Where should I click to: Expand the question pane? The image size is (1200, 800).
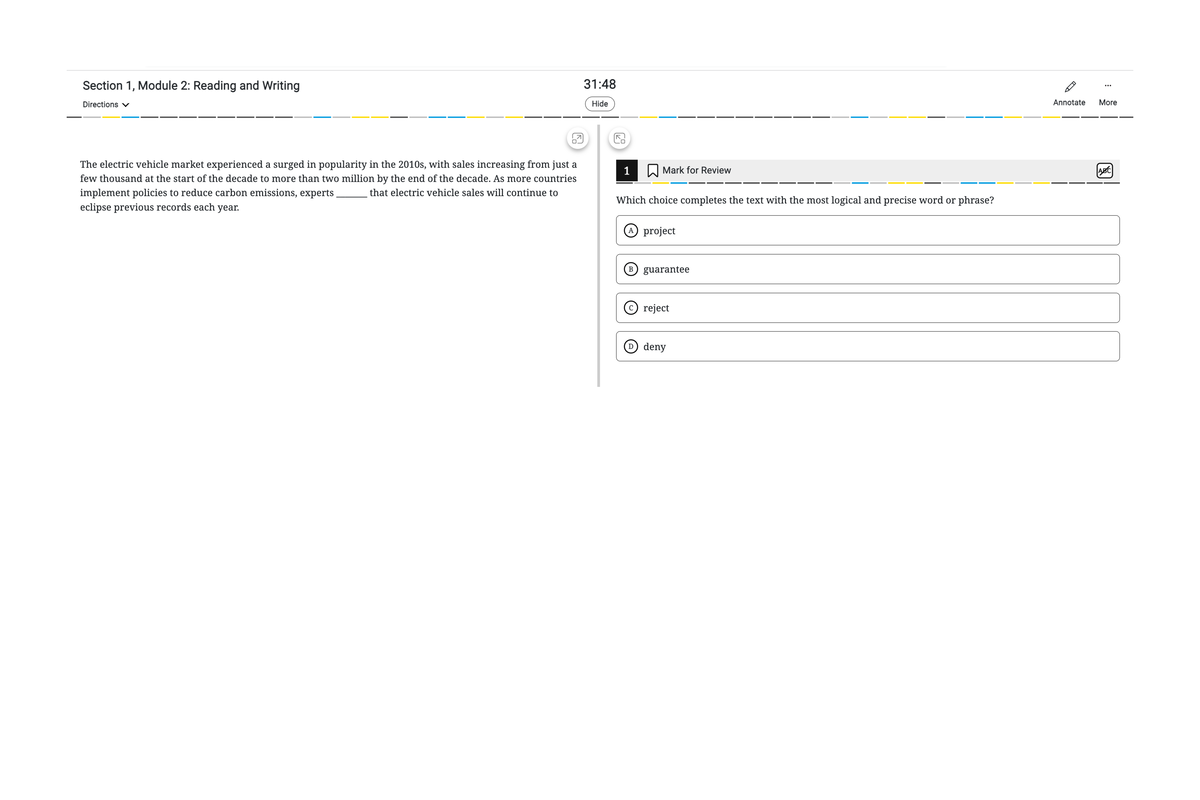620,139
